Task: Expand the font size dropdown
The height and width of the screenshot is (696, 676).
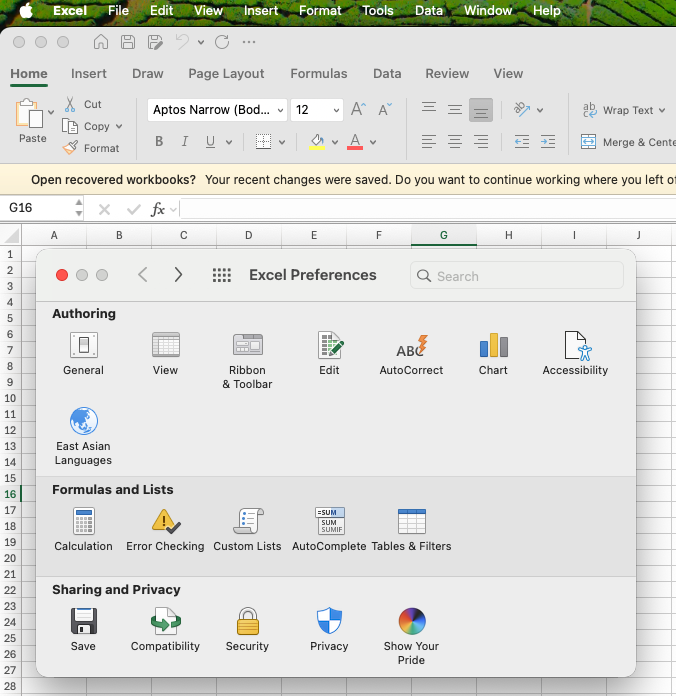Action: click(336, 110)
